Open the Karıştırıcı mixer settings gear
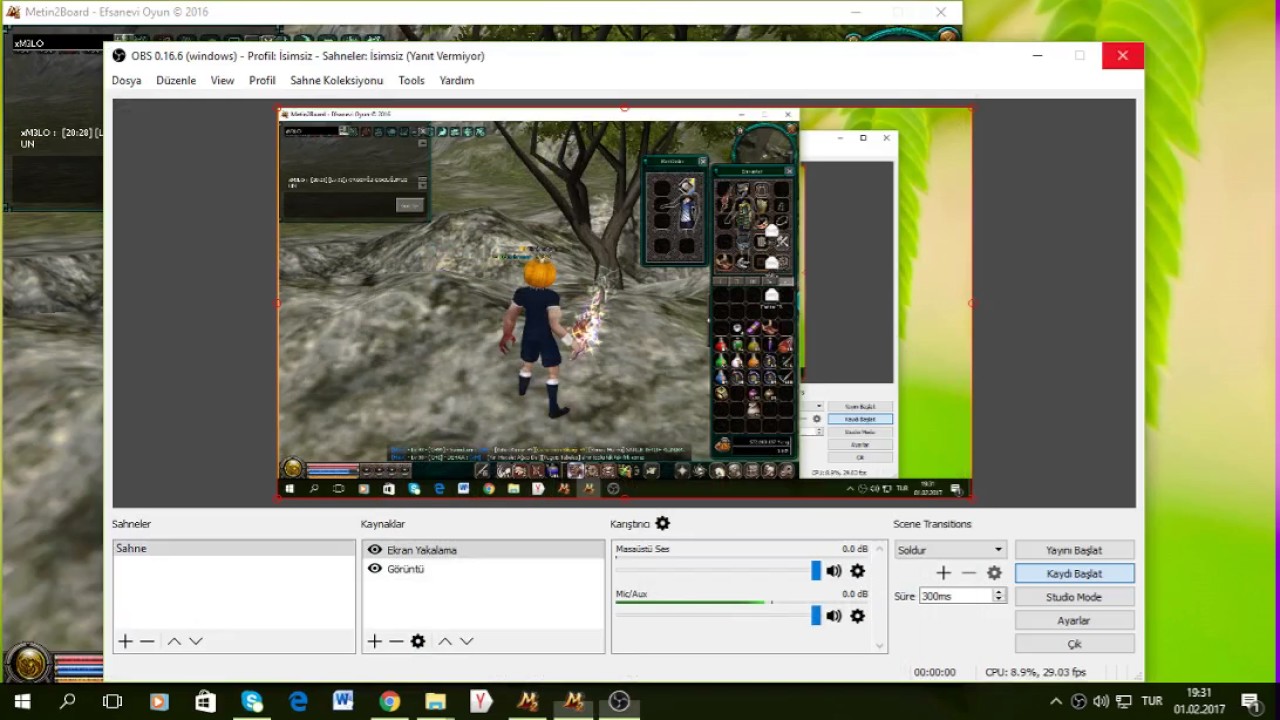 pyautogui.click(x=662, y=523)
